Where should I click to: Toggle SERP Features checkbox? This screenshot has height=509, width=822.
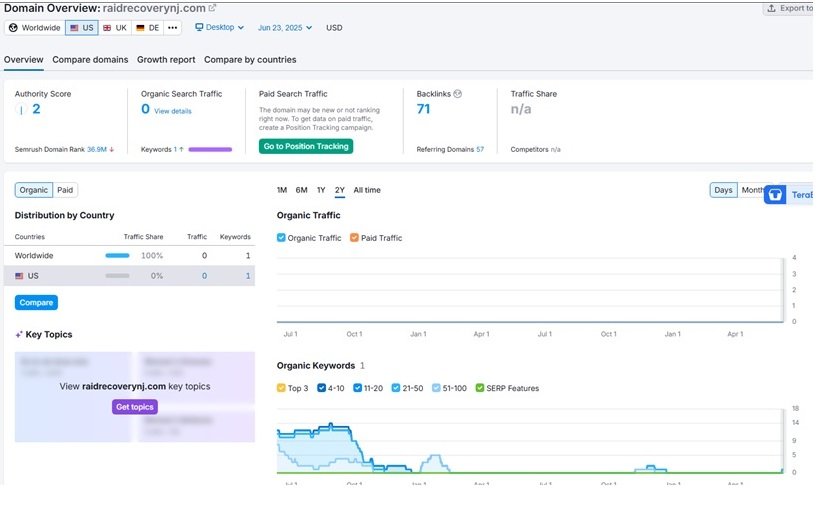click(480, 388)
